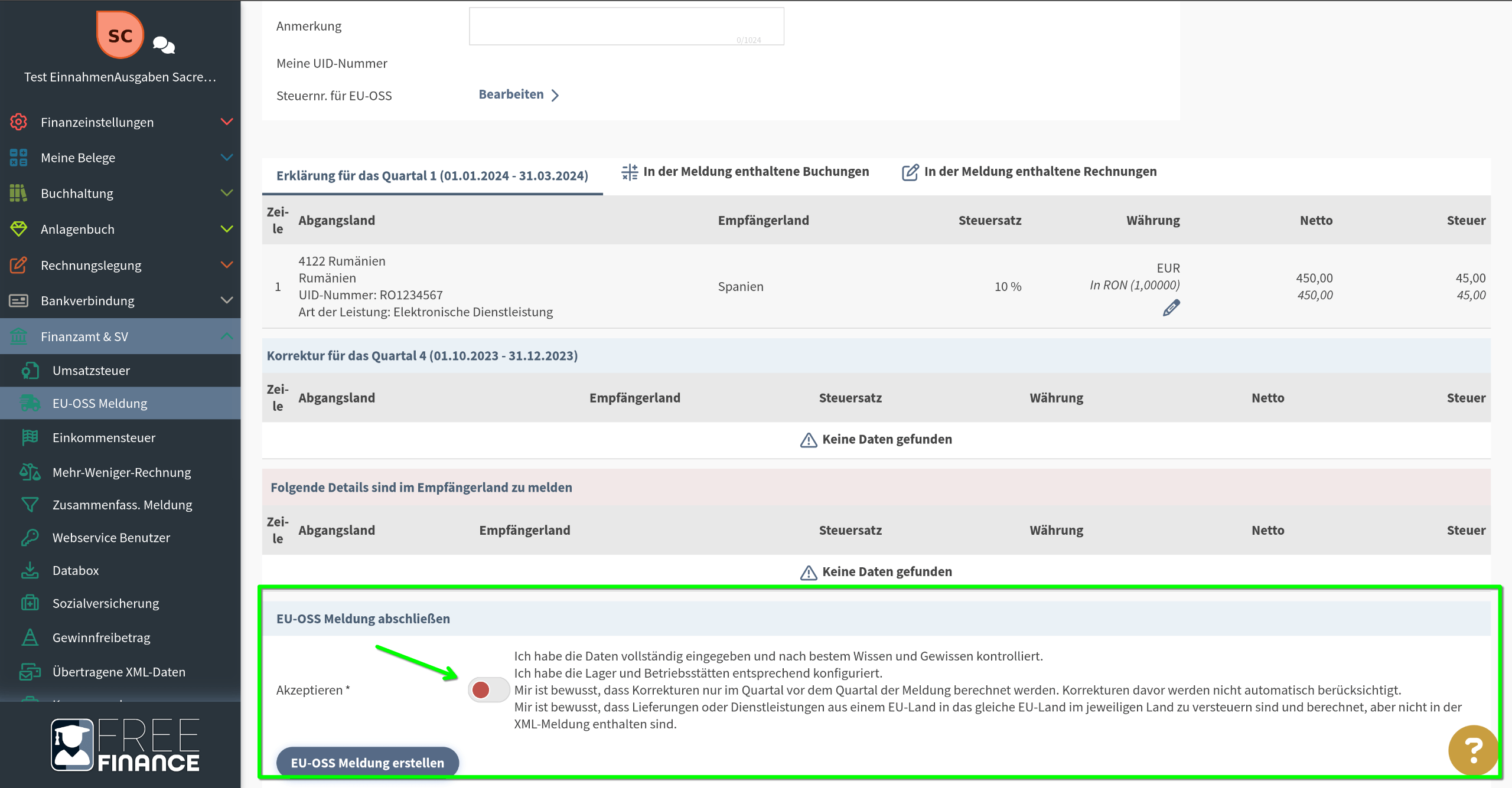Click the Mehr-Weniger-Rechnung scales icon

click(30, 472)
